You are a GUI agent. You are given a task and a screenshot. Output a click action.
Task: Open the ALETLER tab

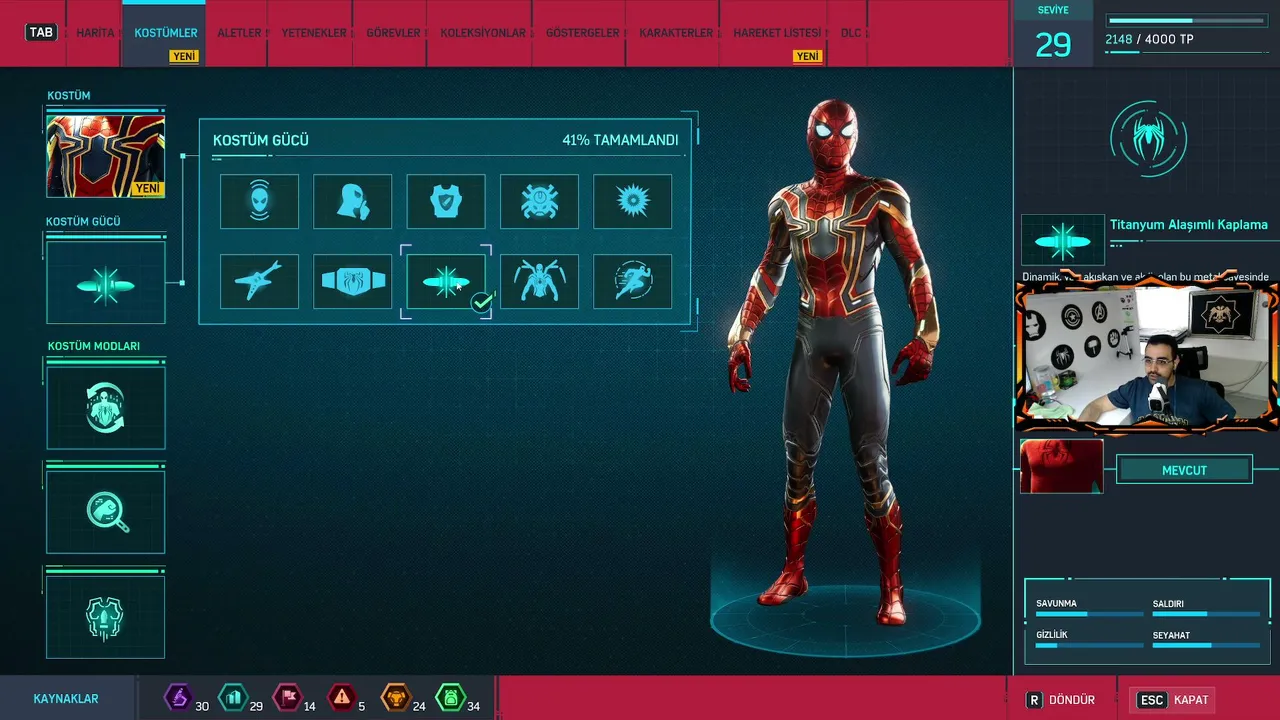(239, 33)
